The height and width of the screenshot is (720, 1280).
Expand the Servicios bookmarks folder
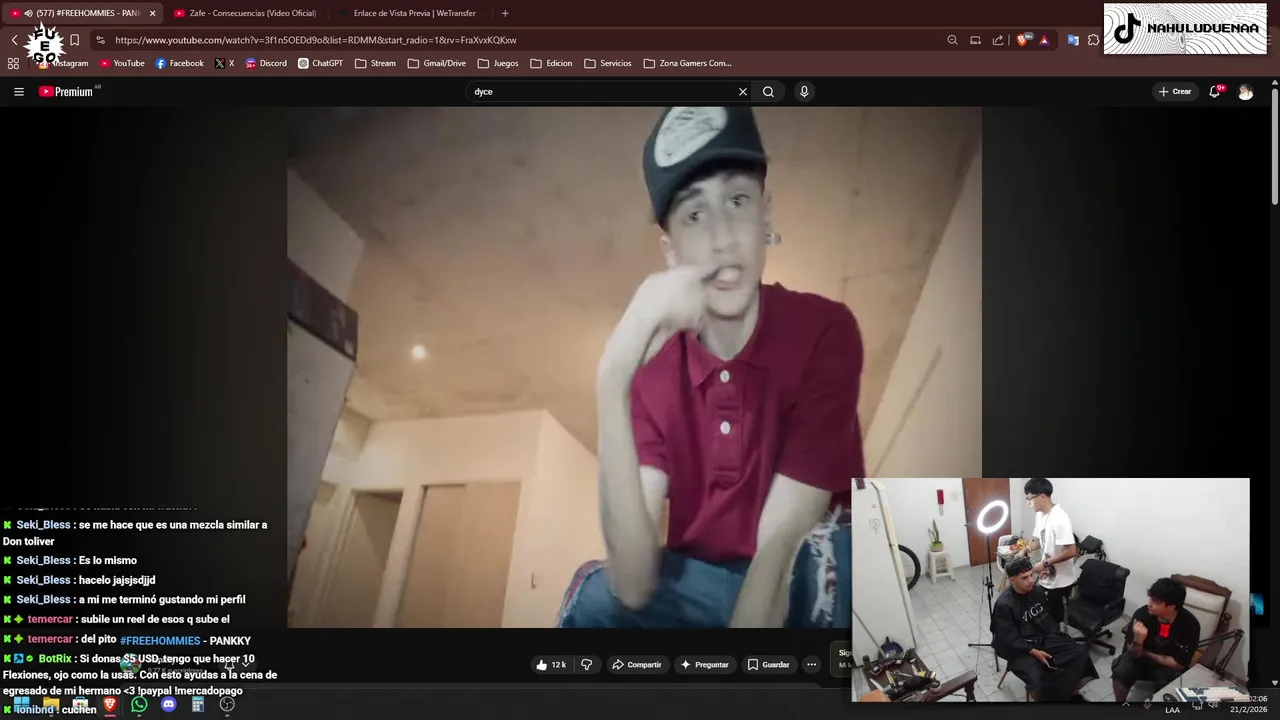[x=608, y=63]
